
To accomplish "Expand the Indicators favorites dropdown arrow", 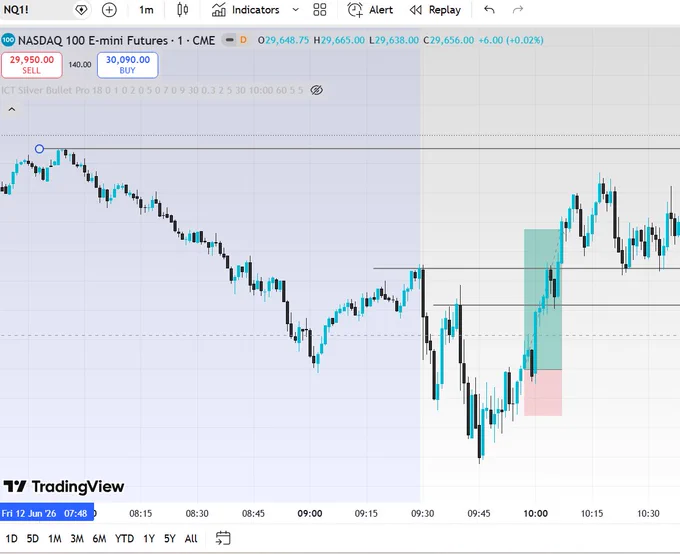I will tap(295, 10).
